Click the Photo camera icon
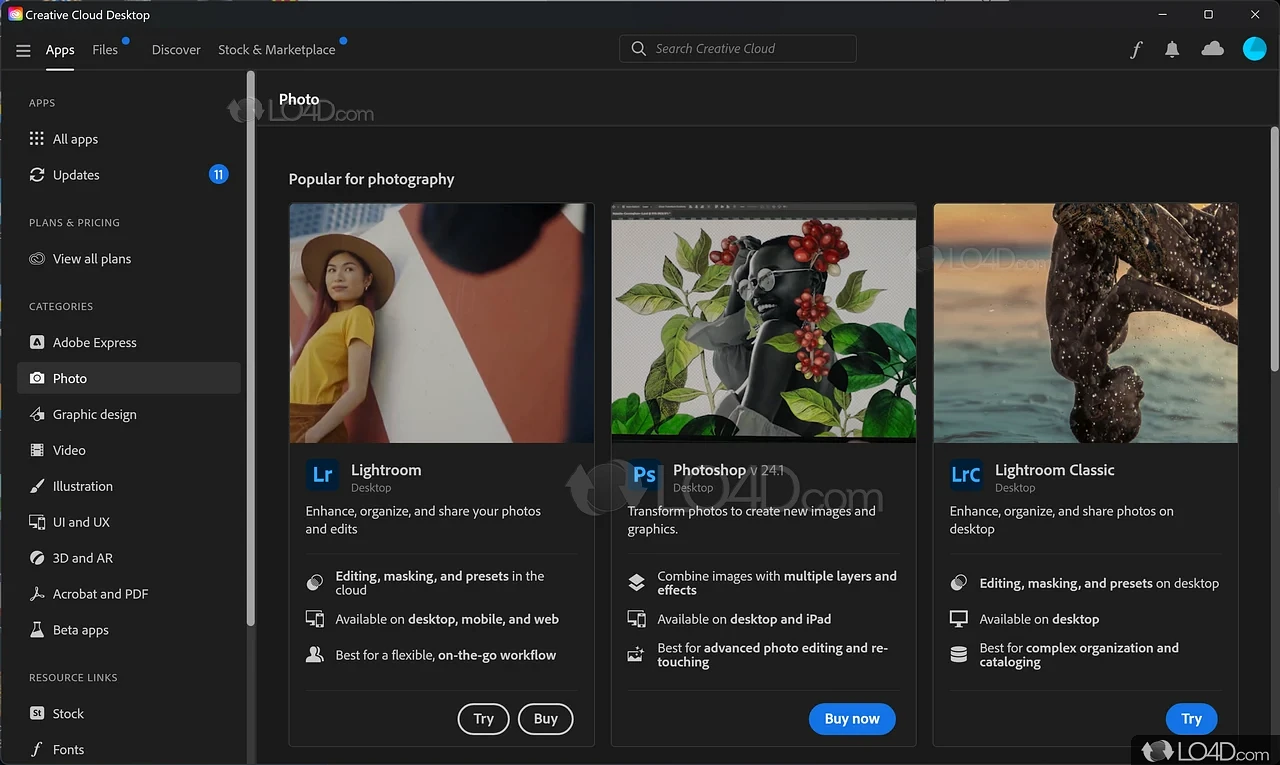This screenshot has height=765, width=1280. [37, 379]
